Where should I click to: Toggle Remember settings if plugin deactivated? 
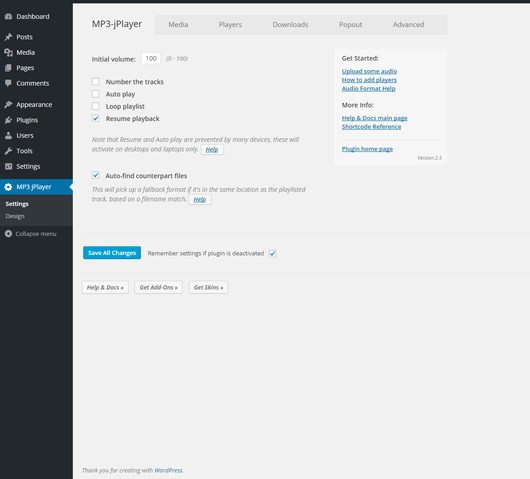[x=272, y=254]
